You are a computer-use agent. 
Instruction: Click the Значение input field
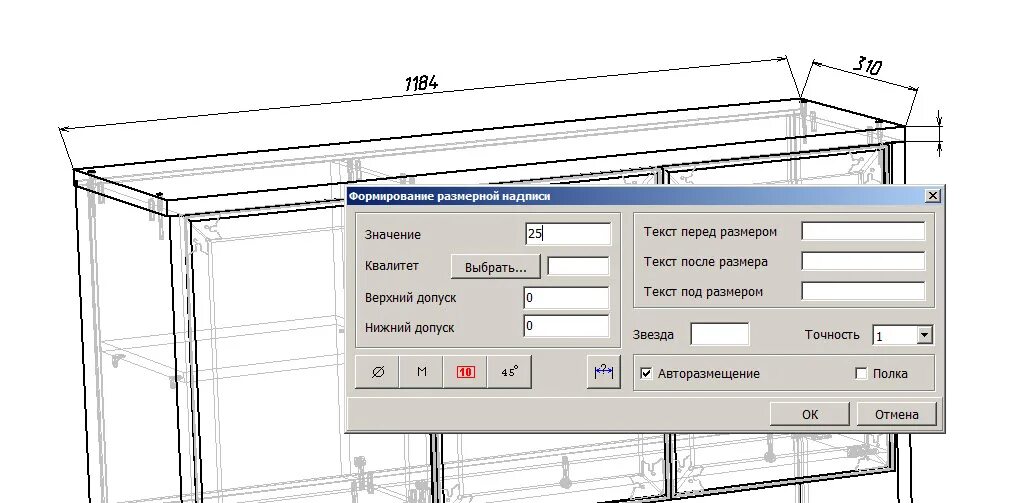[x=568, y=234]
